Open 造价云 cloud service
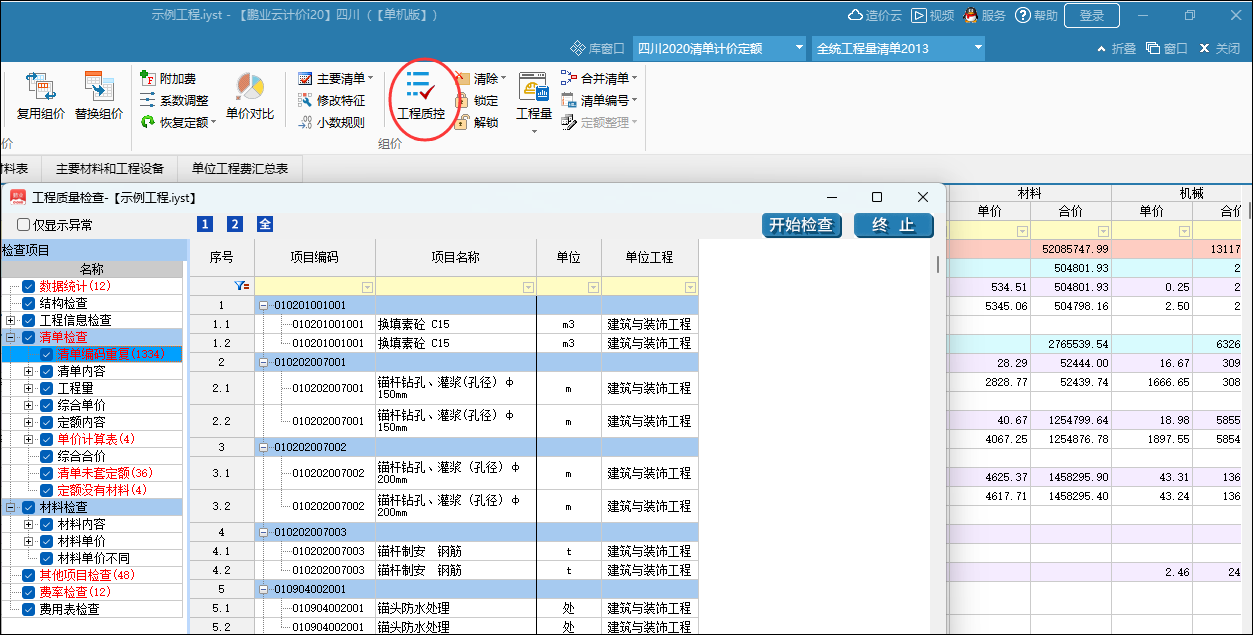 874,15
